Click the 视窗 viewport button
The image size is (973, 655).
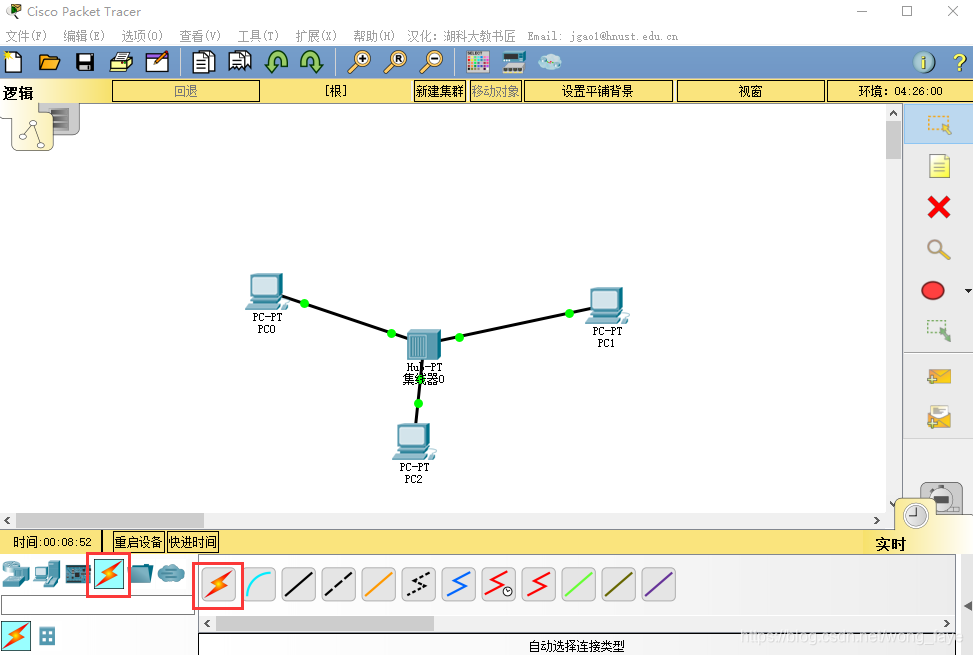(751, 91)
